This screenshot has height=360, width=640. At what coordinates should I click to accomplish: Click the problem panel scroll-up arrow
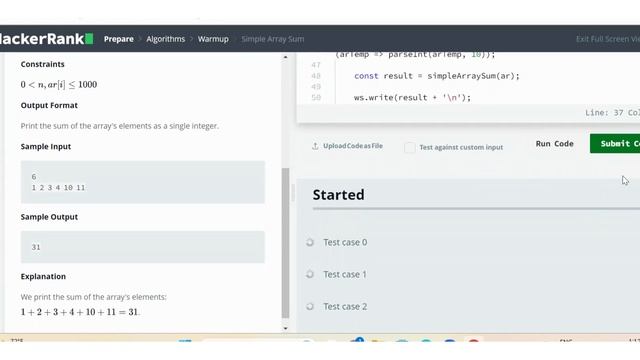285,57
